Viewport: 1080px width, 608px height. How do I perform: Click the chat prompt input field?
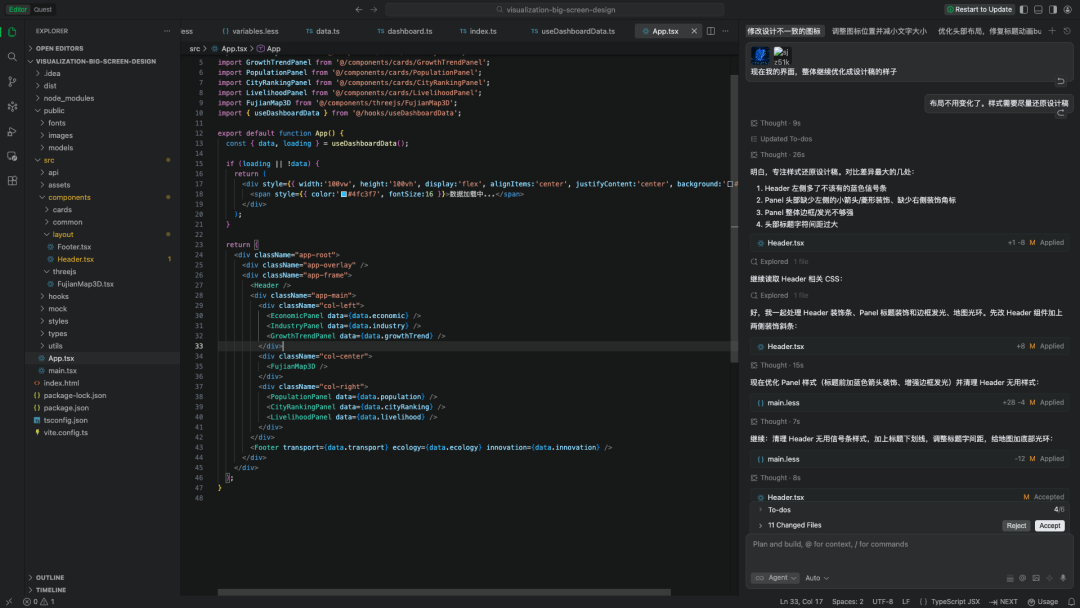coord(908,545)
